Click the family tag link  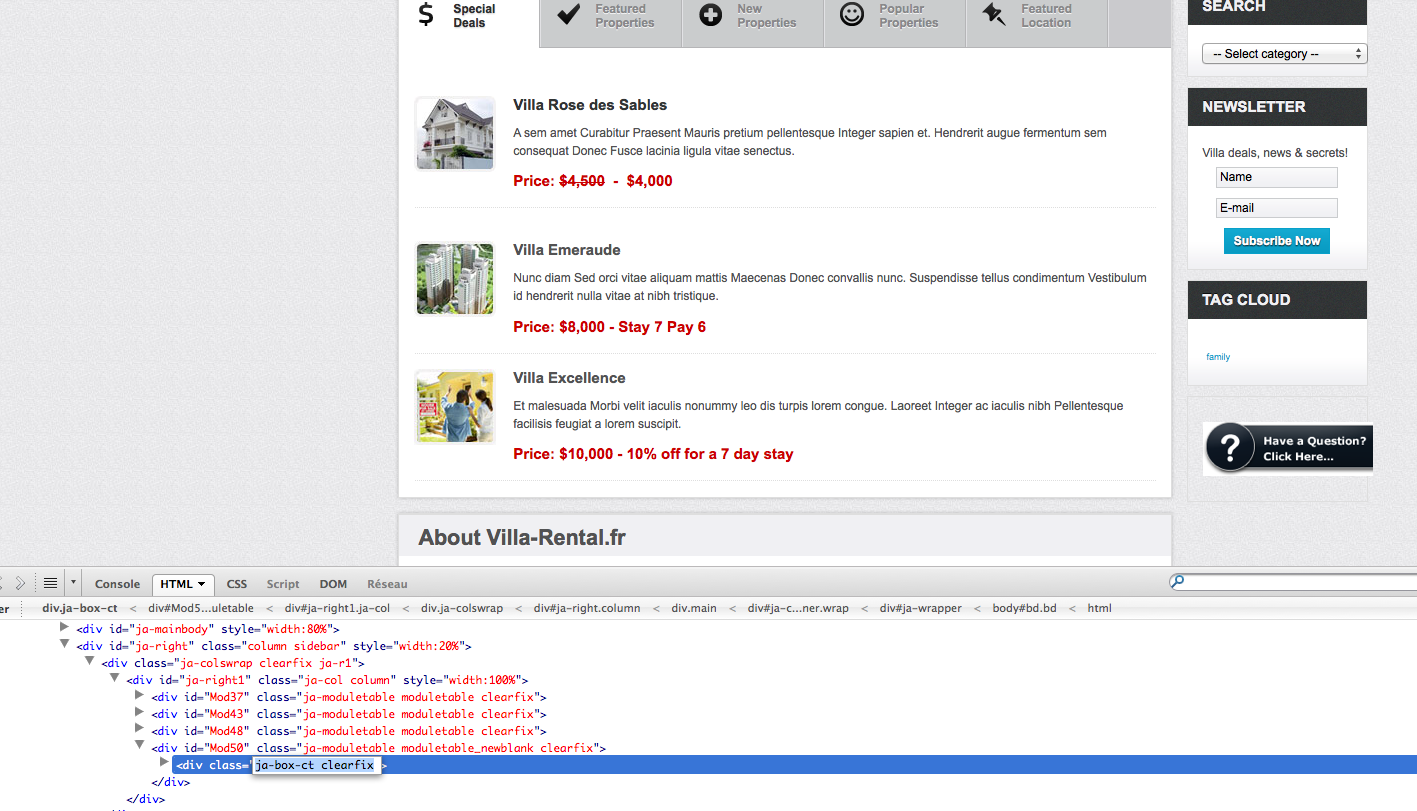pyautogui.click(x=1217, y=357)
